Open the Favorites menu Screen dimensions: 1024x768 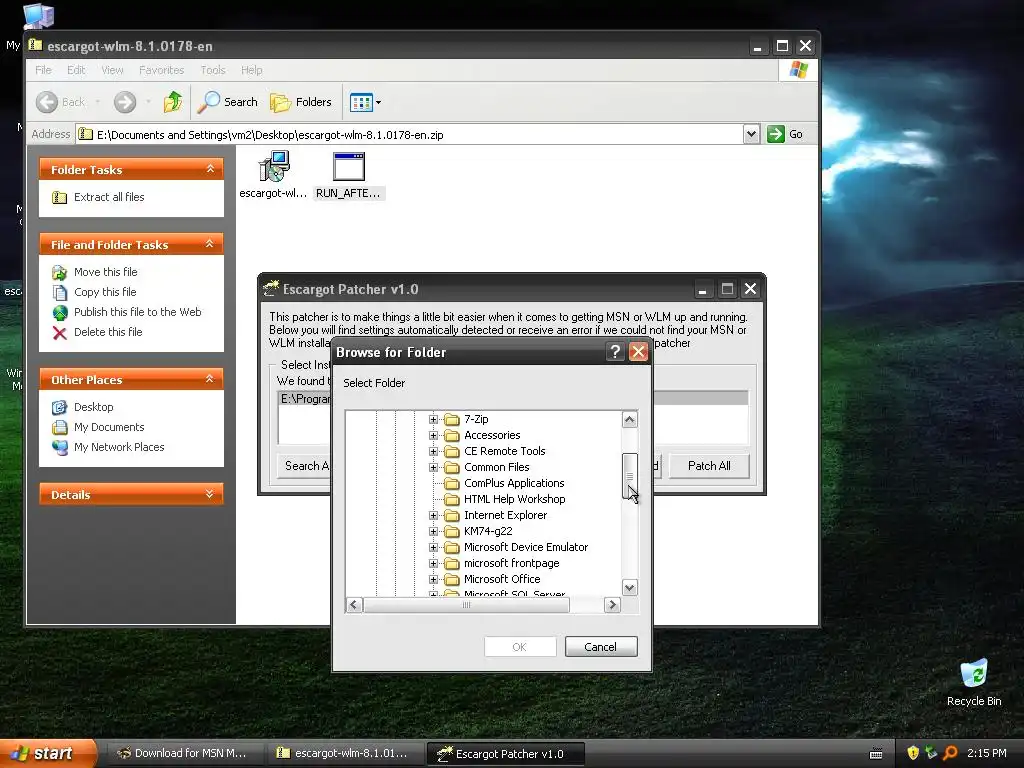pos(161,70)
